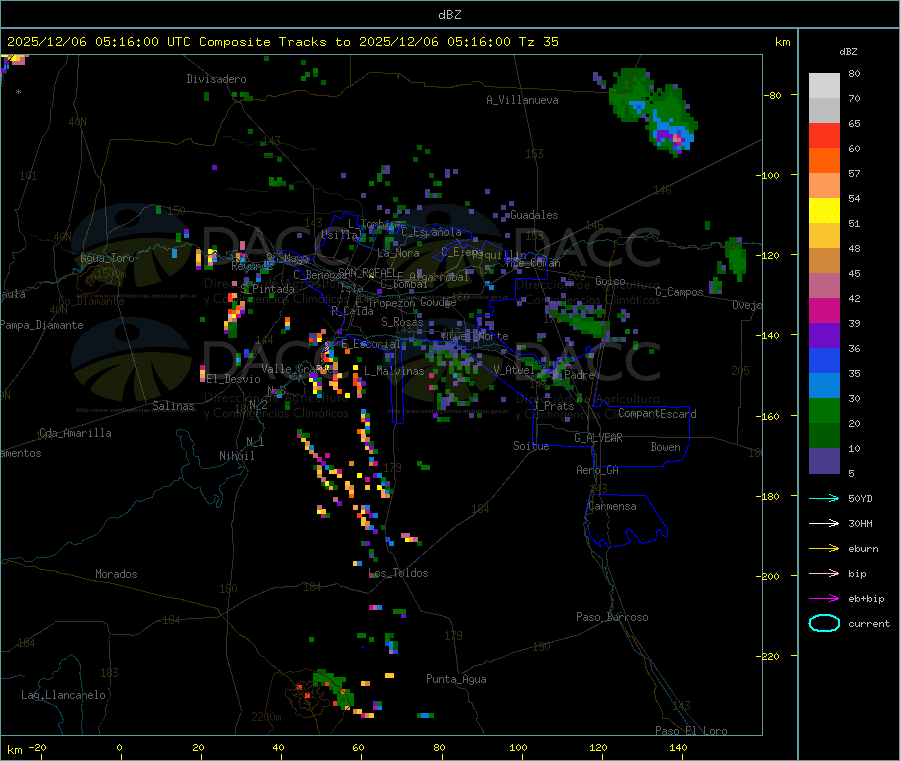Select the bright yellow 51–54 dBZ swatch

824,211
